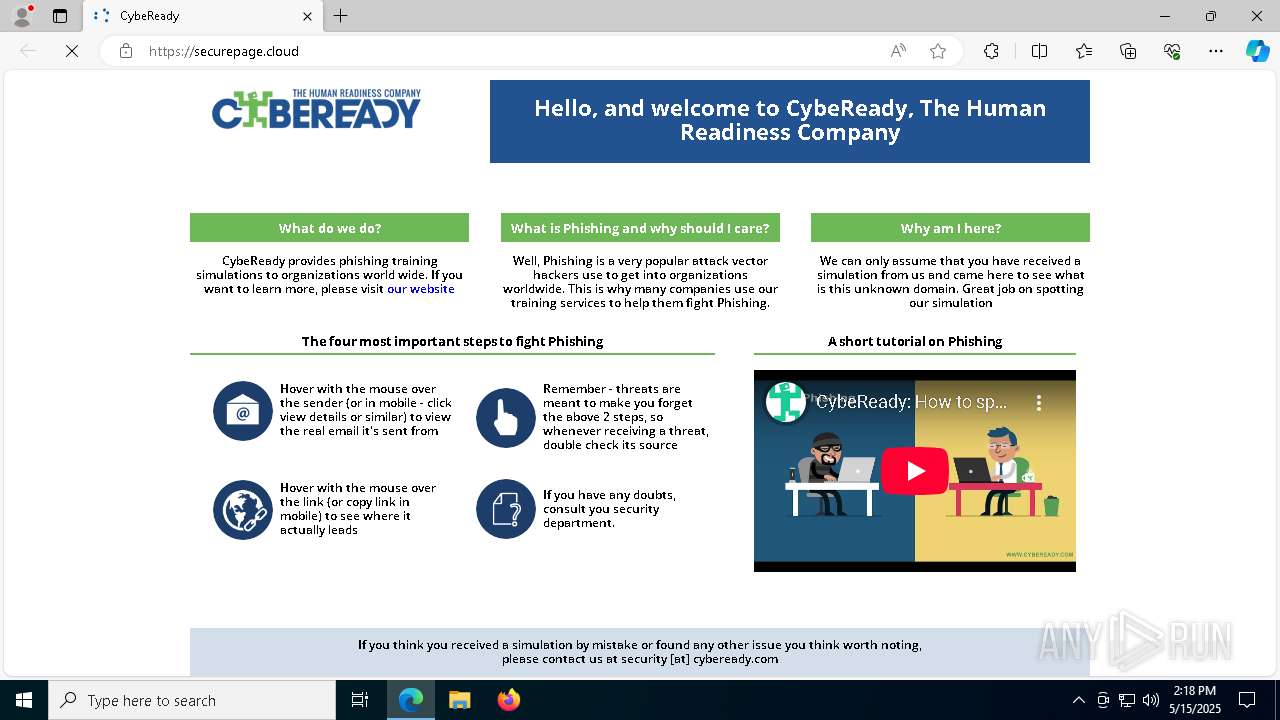Image resolution: width=1280 pixels, height=720 pixels.
Task: Play the YouTube phishing tutorial video
Action: [x=915, y=471]
